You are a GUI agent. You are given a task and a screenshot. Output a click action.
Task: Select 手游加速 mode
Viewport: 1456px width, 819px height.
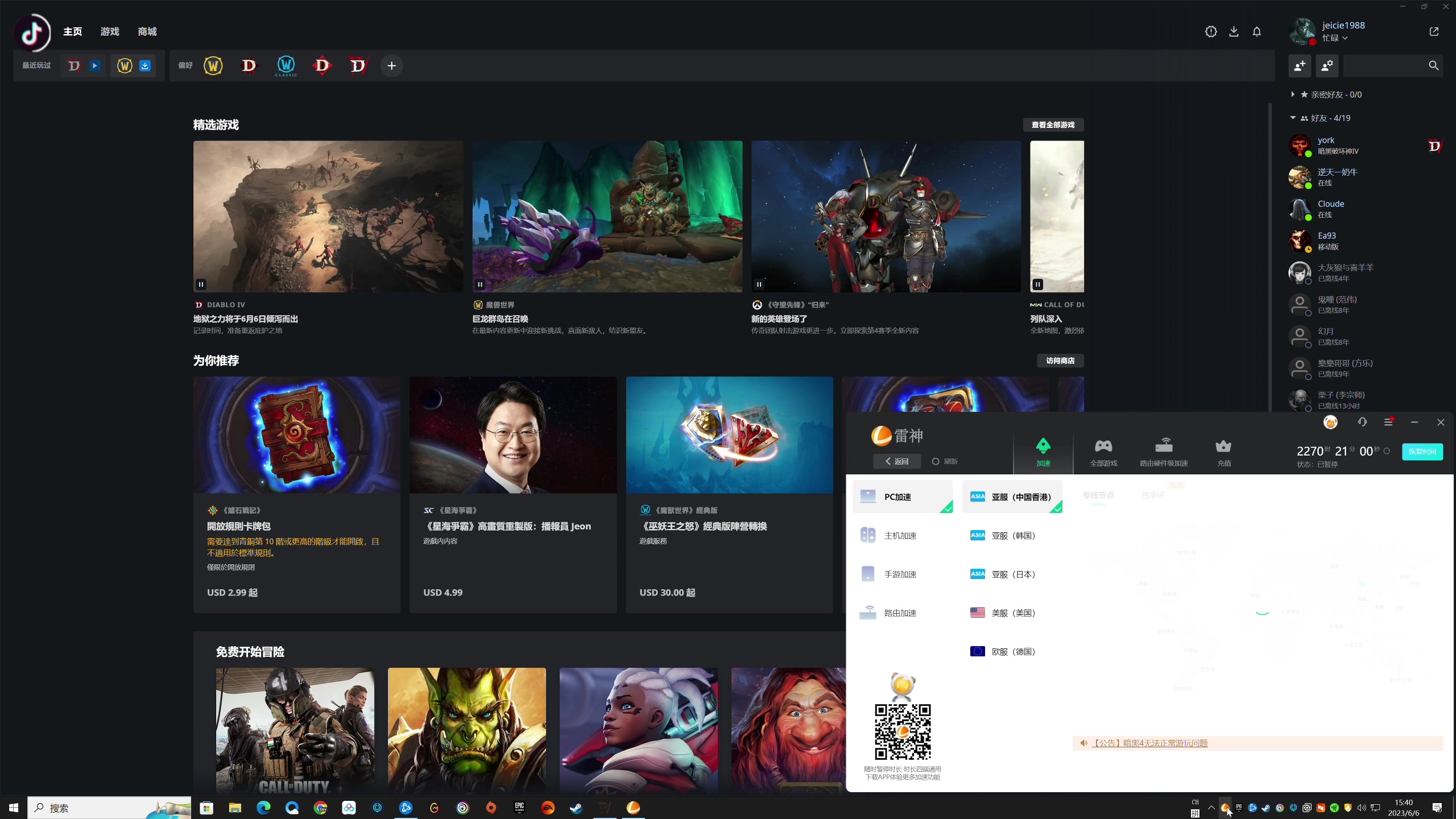click(903, 574)
